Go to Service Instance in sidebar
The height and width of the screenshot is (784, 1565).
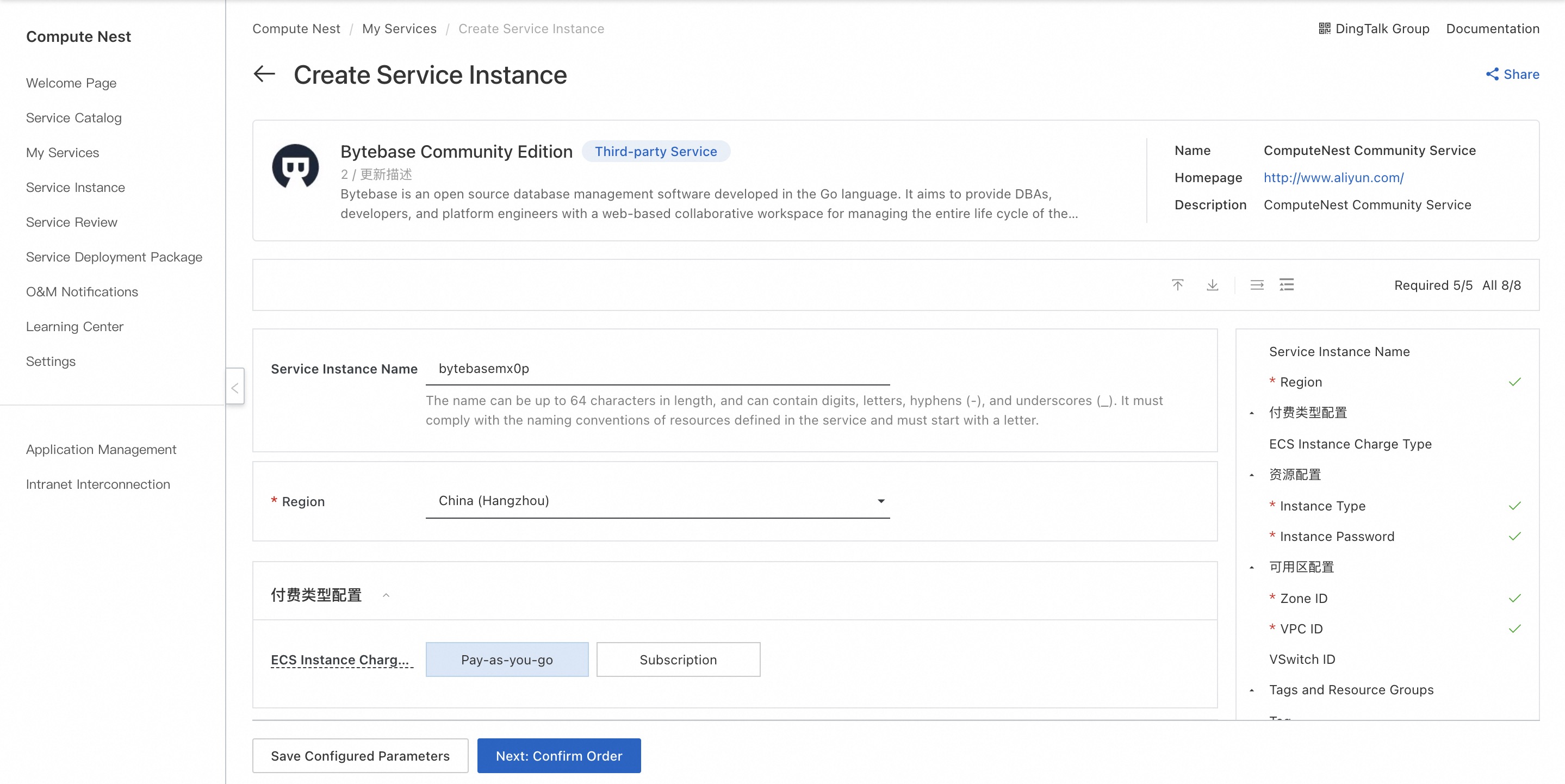click(x=76, y=187)
